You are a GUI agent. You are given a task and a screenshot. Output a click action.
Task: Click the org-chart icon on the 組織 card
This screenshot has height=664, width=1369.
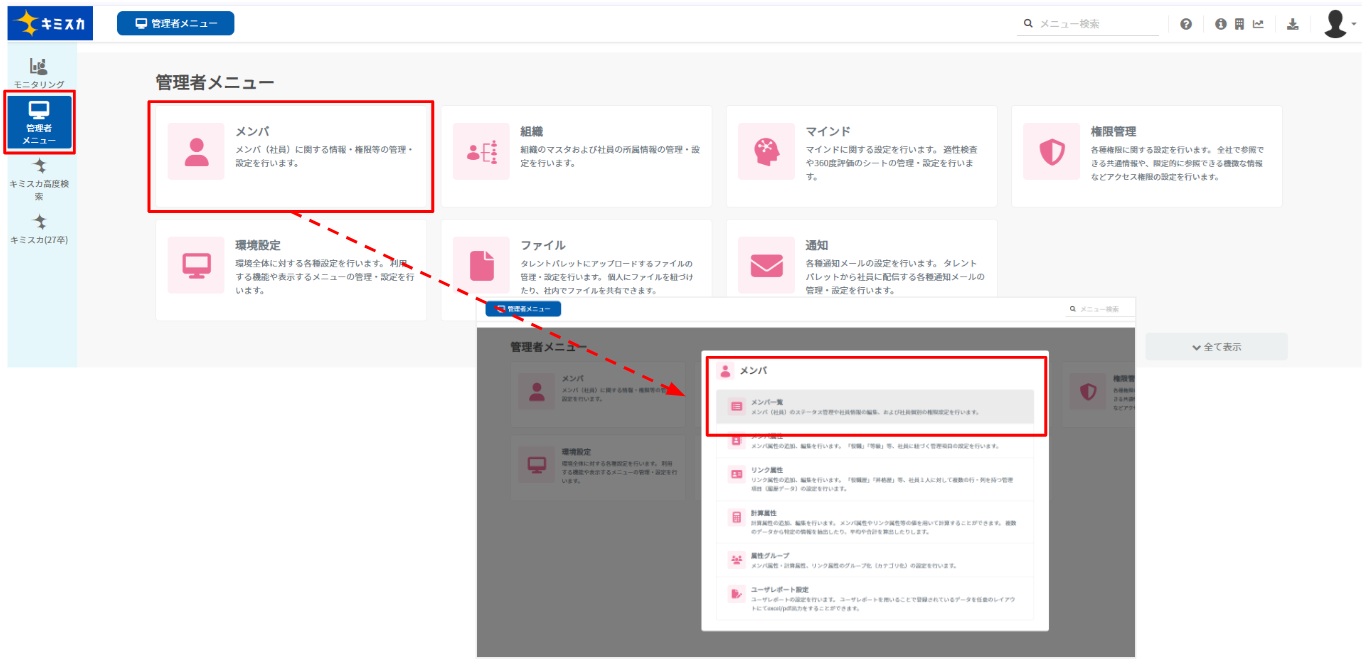click(482, 152)
